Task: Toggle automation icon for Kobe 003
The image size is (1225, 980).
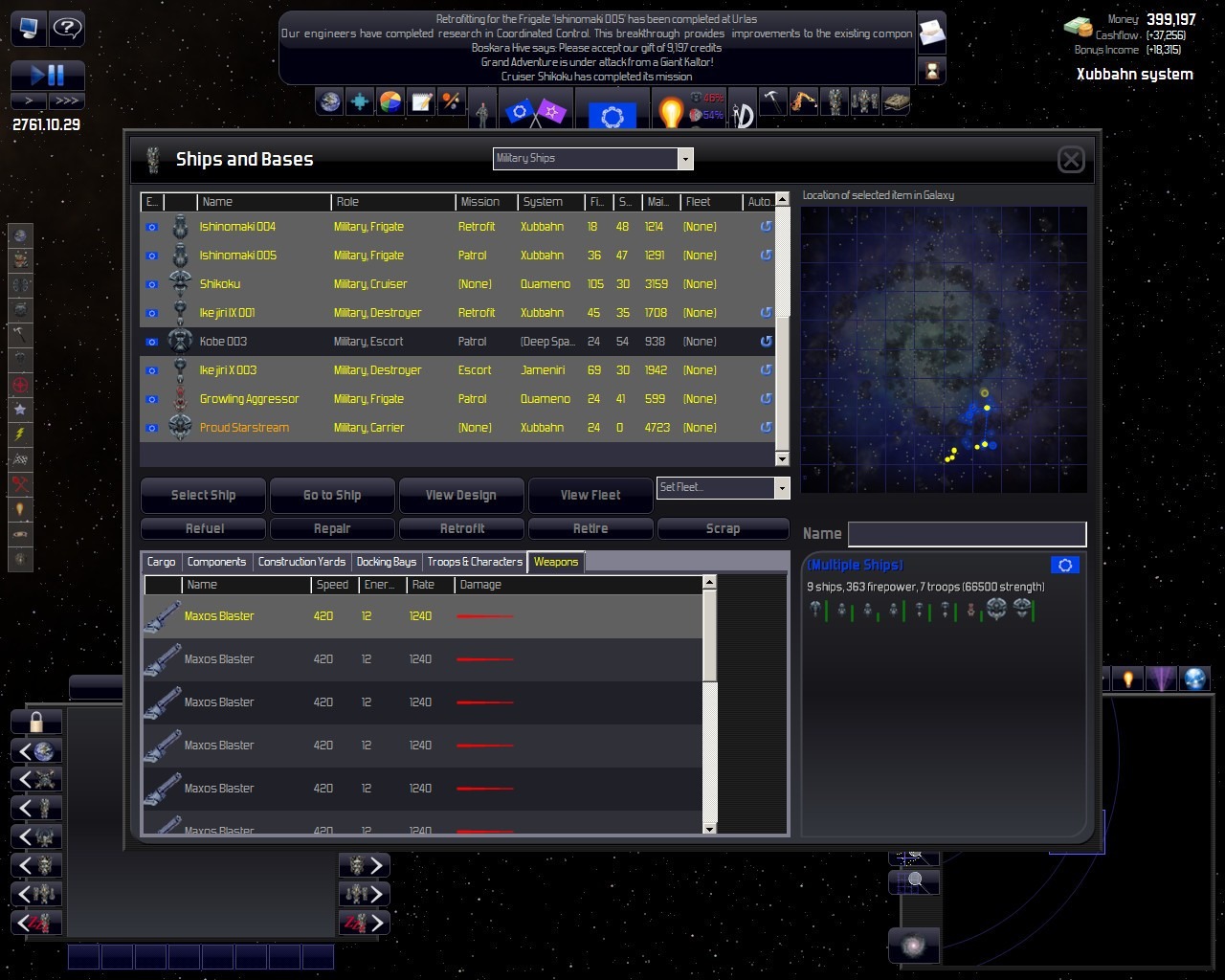Action: click(766, 342)
